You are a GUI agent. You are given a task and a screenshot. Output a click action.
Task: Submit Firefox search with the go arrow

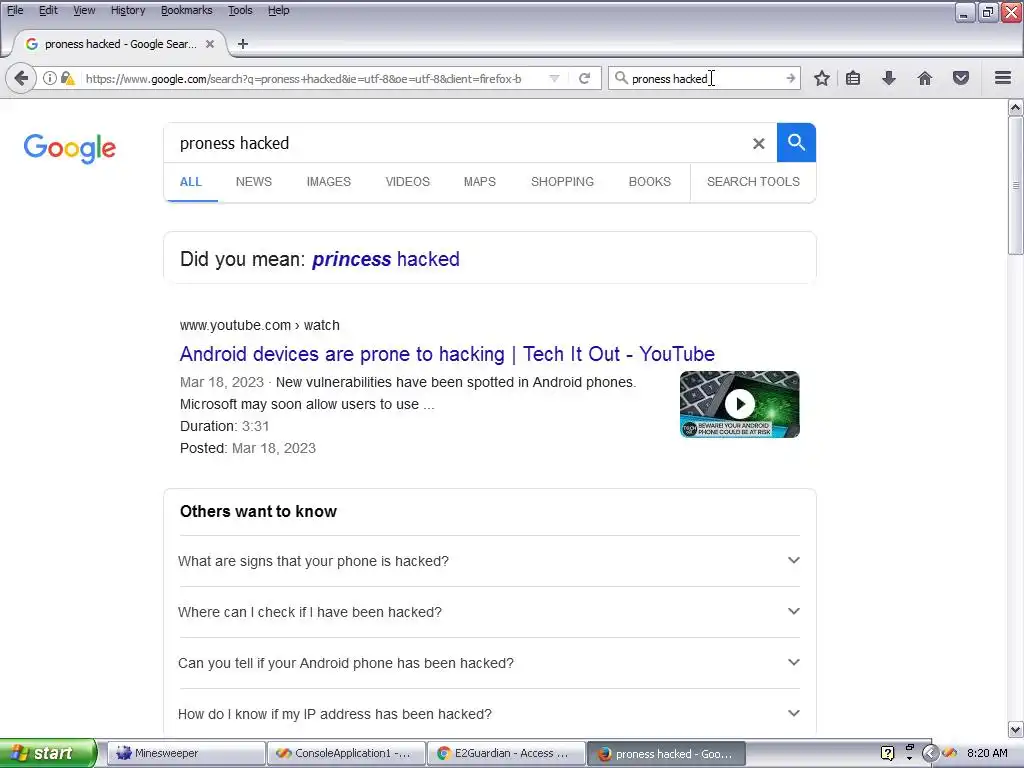[x=790, y=78]
